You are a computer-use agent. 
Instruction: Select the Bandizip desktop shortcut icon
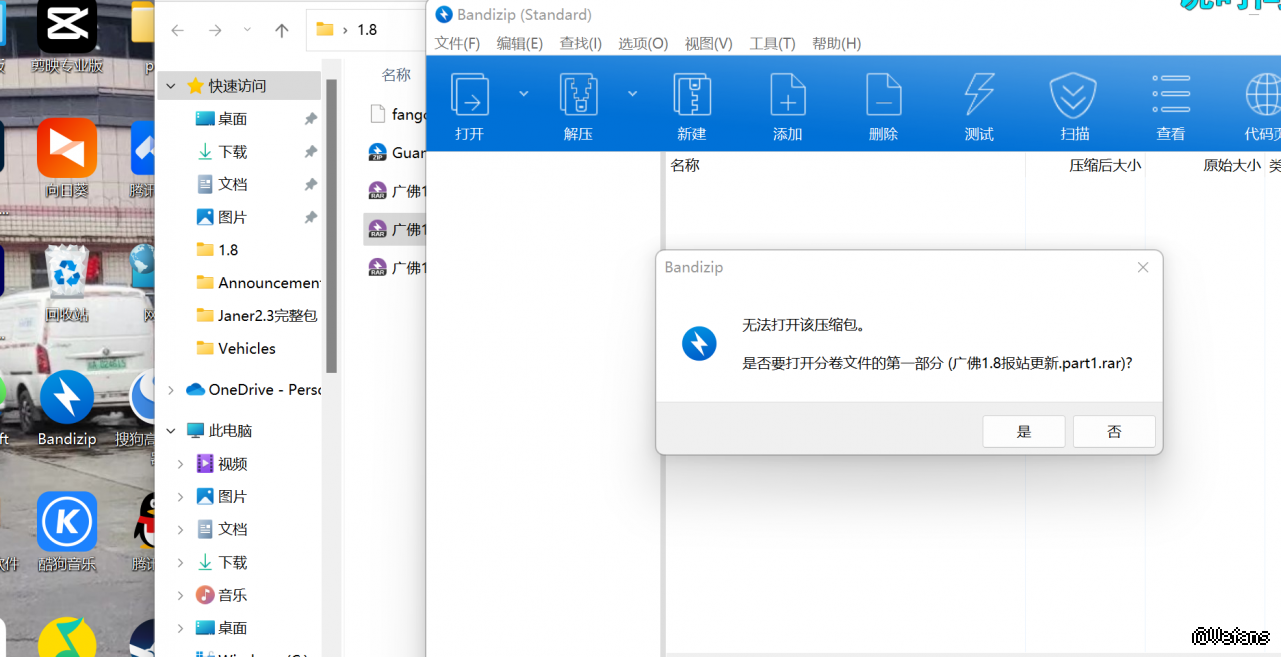click(x=67, y=397)
